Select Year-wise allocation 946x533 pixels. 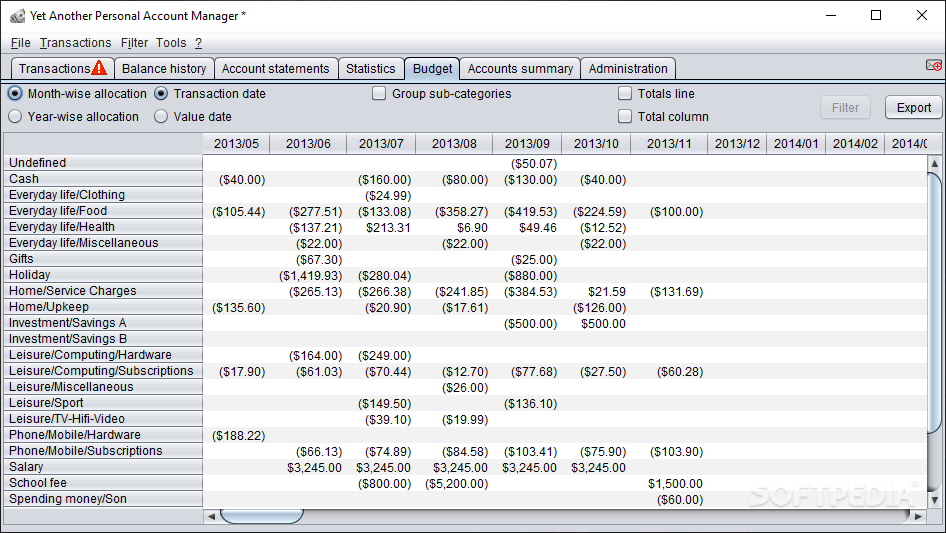(73, 116)
